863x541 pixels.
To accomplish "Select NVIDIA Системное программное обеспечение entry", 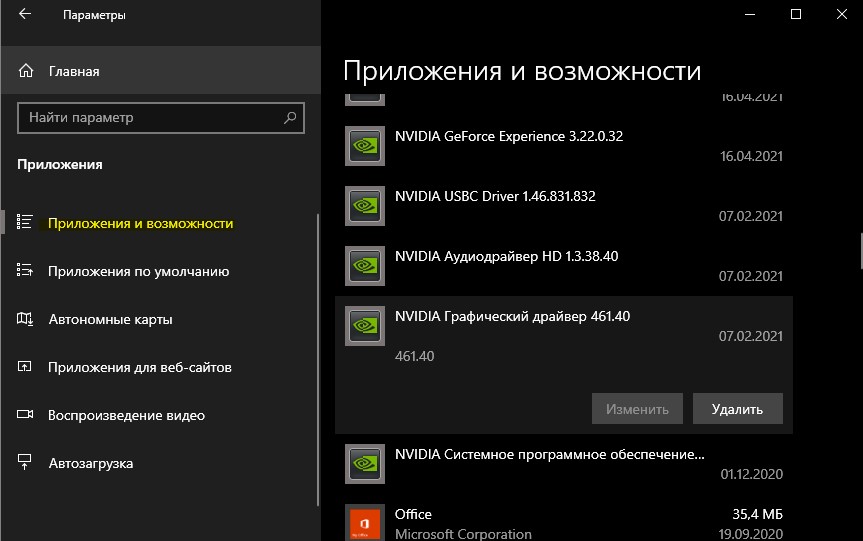I will tap(549, 455).
